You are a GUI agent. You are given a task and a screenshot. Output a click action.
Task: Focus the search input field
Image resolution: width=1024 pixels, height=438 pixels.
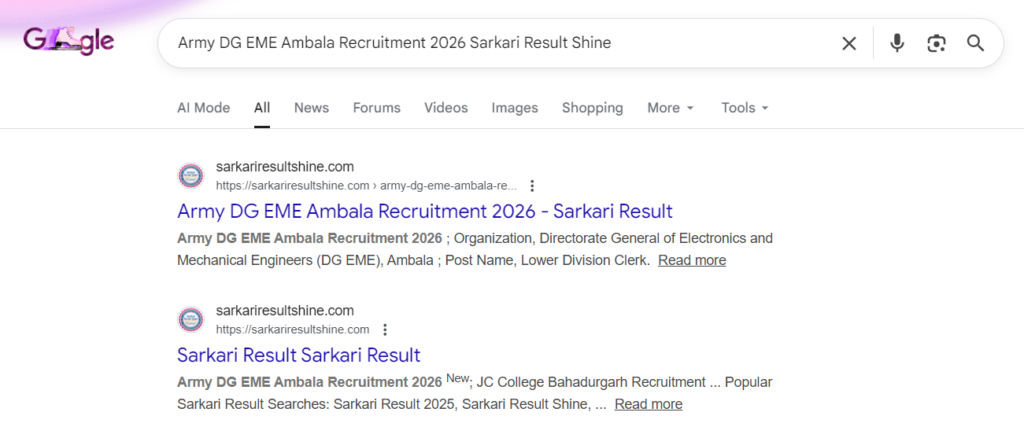[x=500, y=43]
